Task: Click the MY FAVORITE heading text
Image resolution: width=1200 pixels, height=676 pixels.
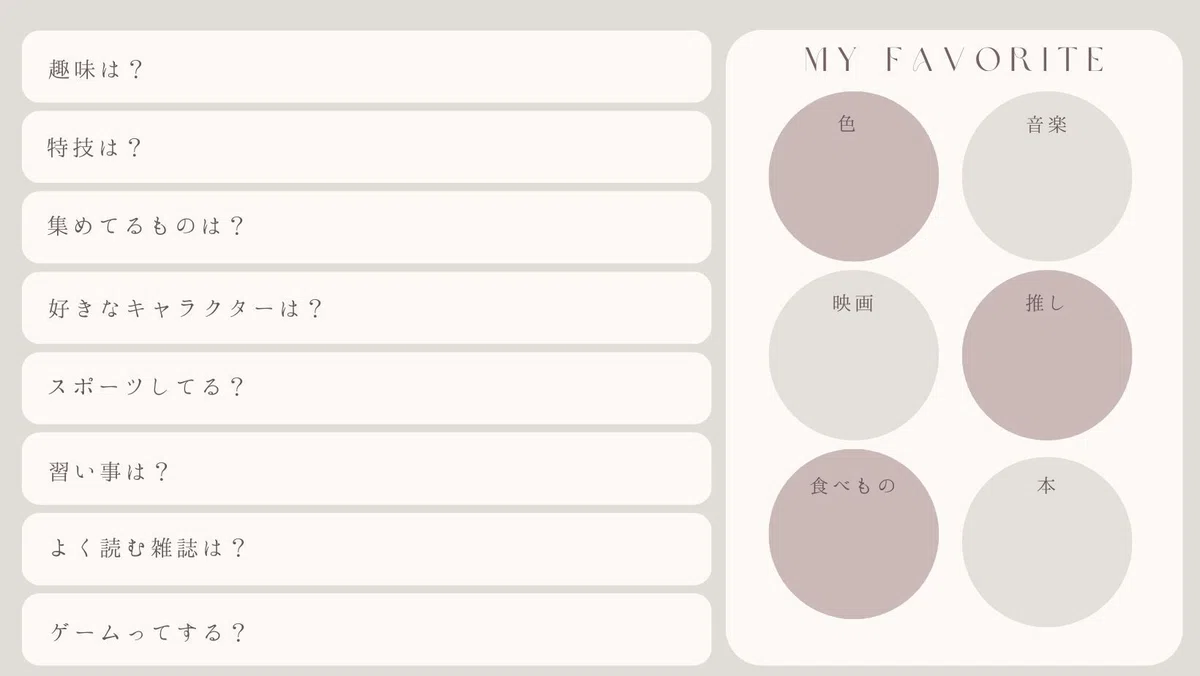Action: coord(954,60)
